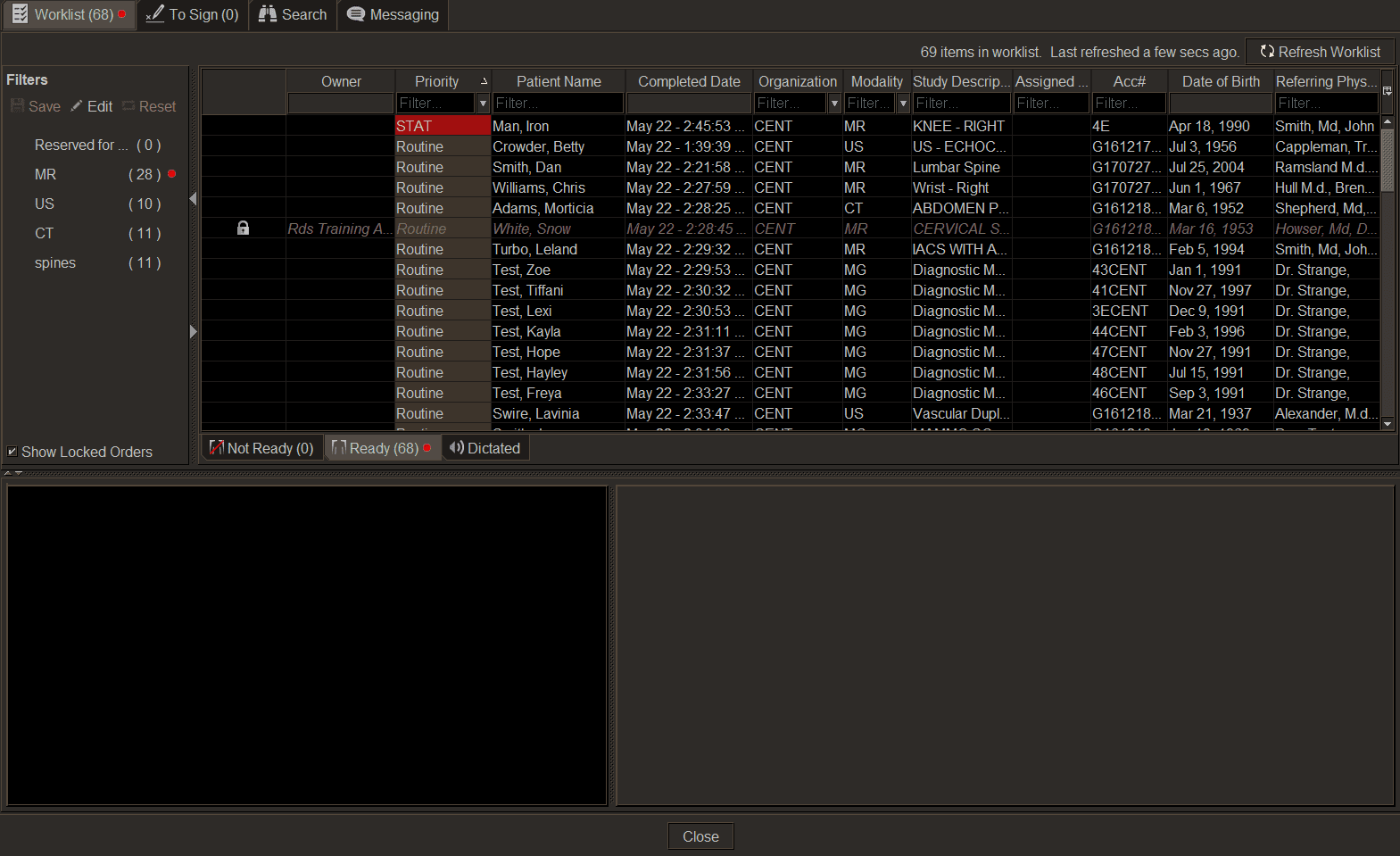This screenshot has width=1400, height=856.
Task: Click the Refresh Worklist arrows icon
Action: (1267, 52)
